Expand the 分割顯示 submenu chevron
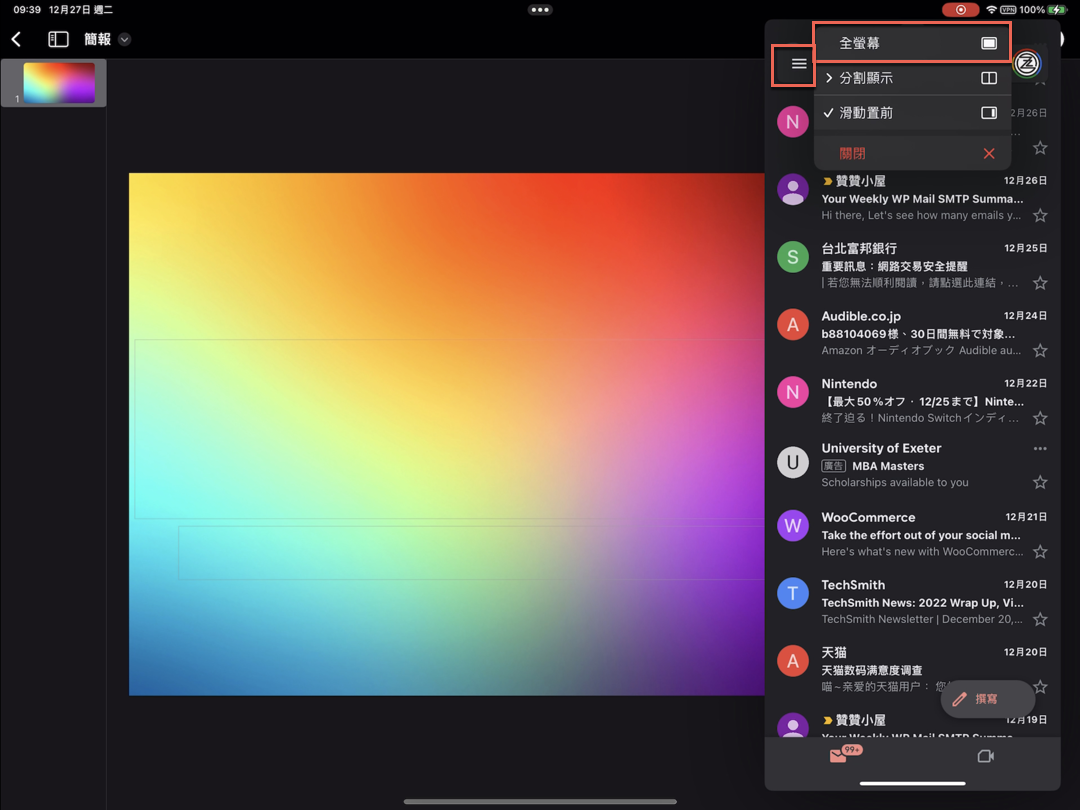Image resolution: width=1080 pixels, height=810 pixels. 829,78
